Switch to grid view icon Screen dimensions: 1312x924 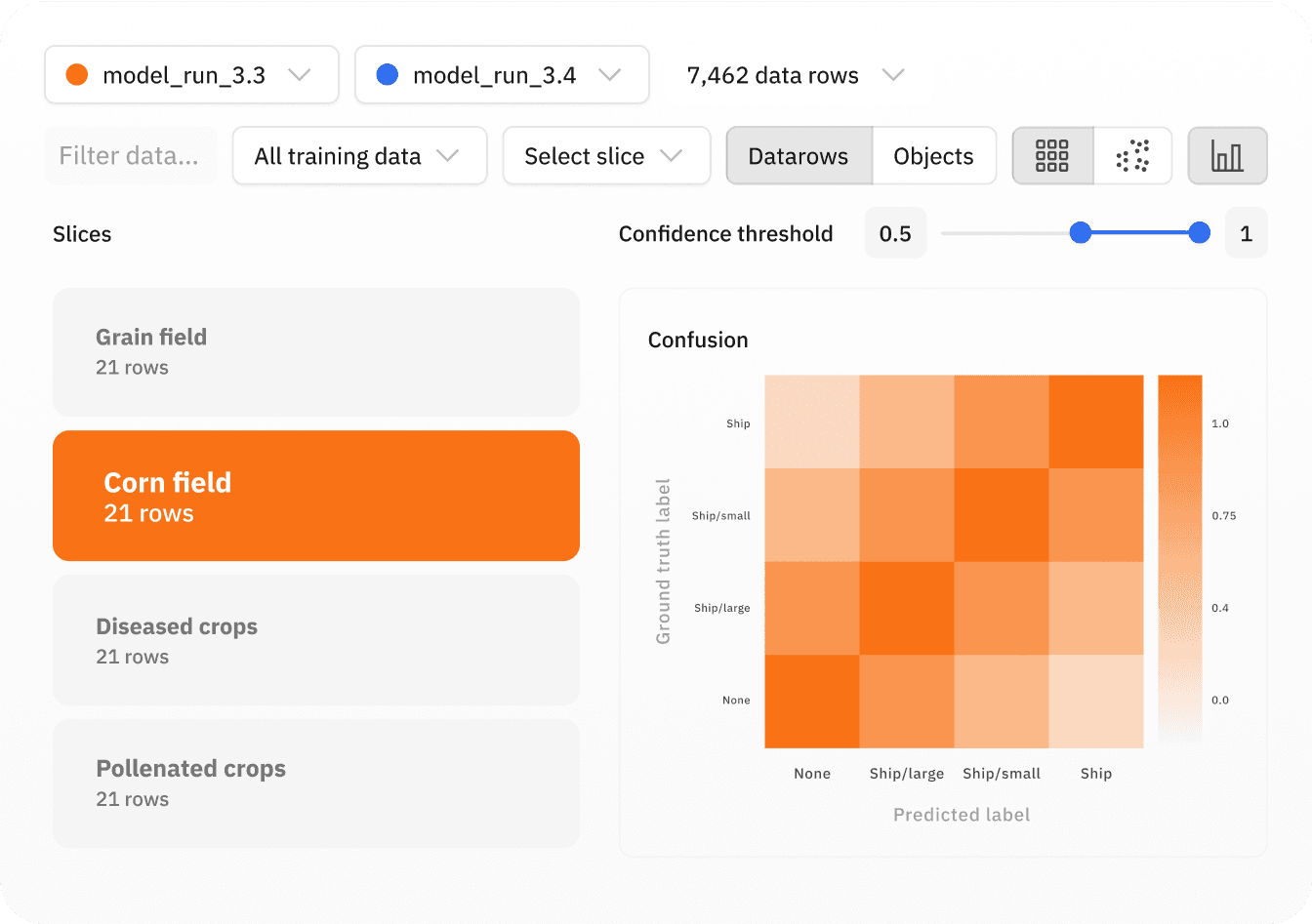pyautogui.click(x=1052, y=156)
